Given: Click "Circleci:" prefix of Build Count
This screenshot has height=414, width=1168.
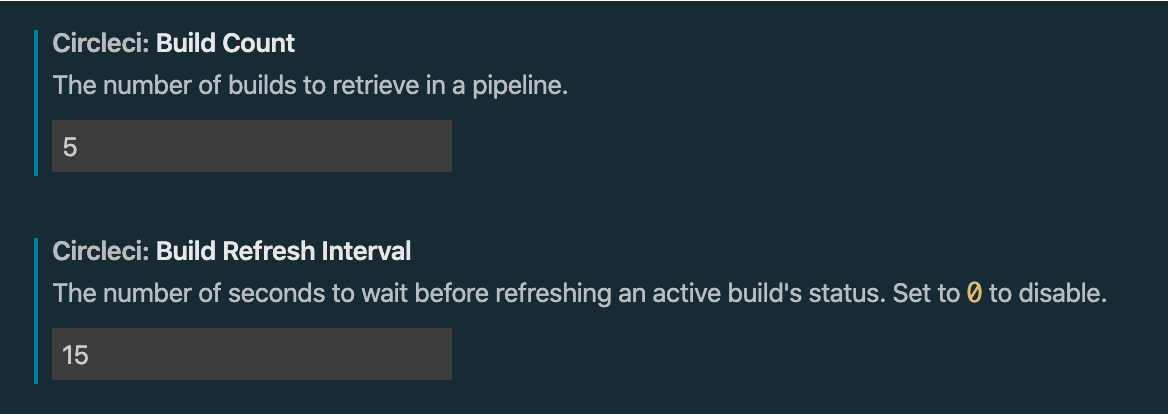Looking at the screenshot, I should pos(101,44).
